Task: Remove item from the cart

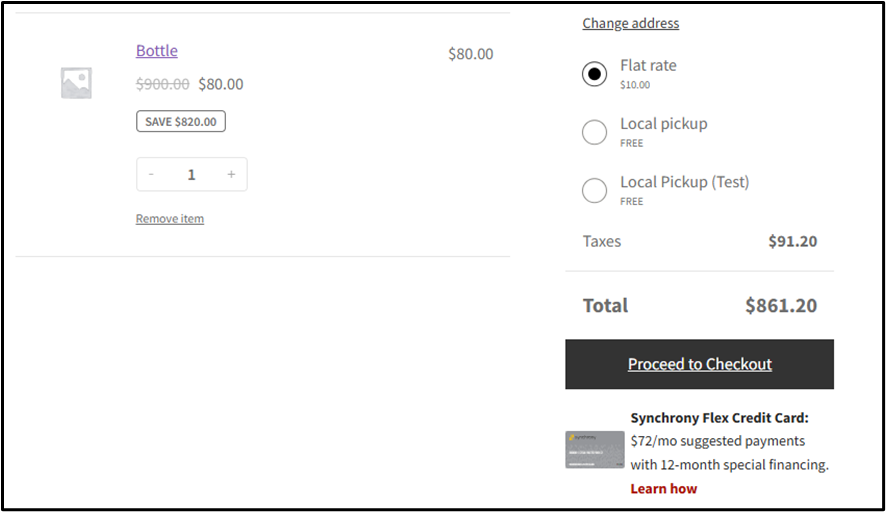Action: pos(169,219)
